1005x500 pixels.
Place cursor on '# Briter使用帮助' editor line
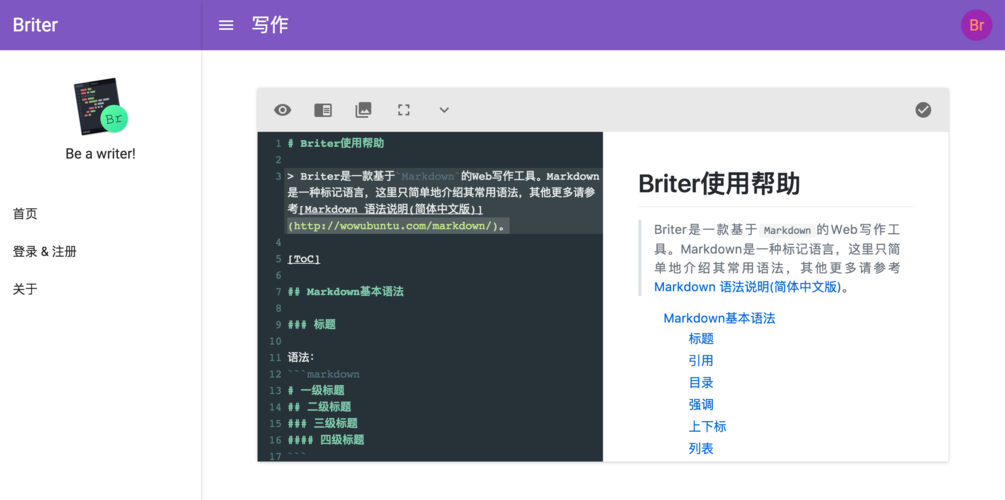(336, 143)
